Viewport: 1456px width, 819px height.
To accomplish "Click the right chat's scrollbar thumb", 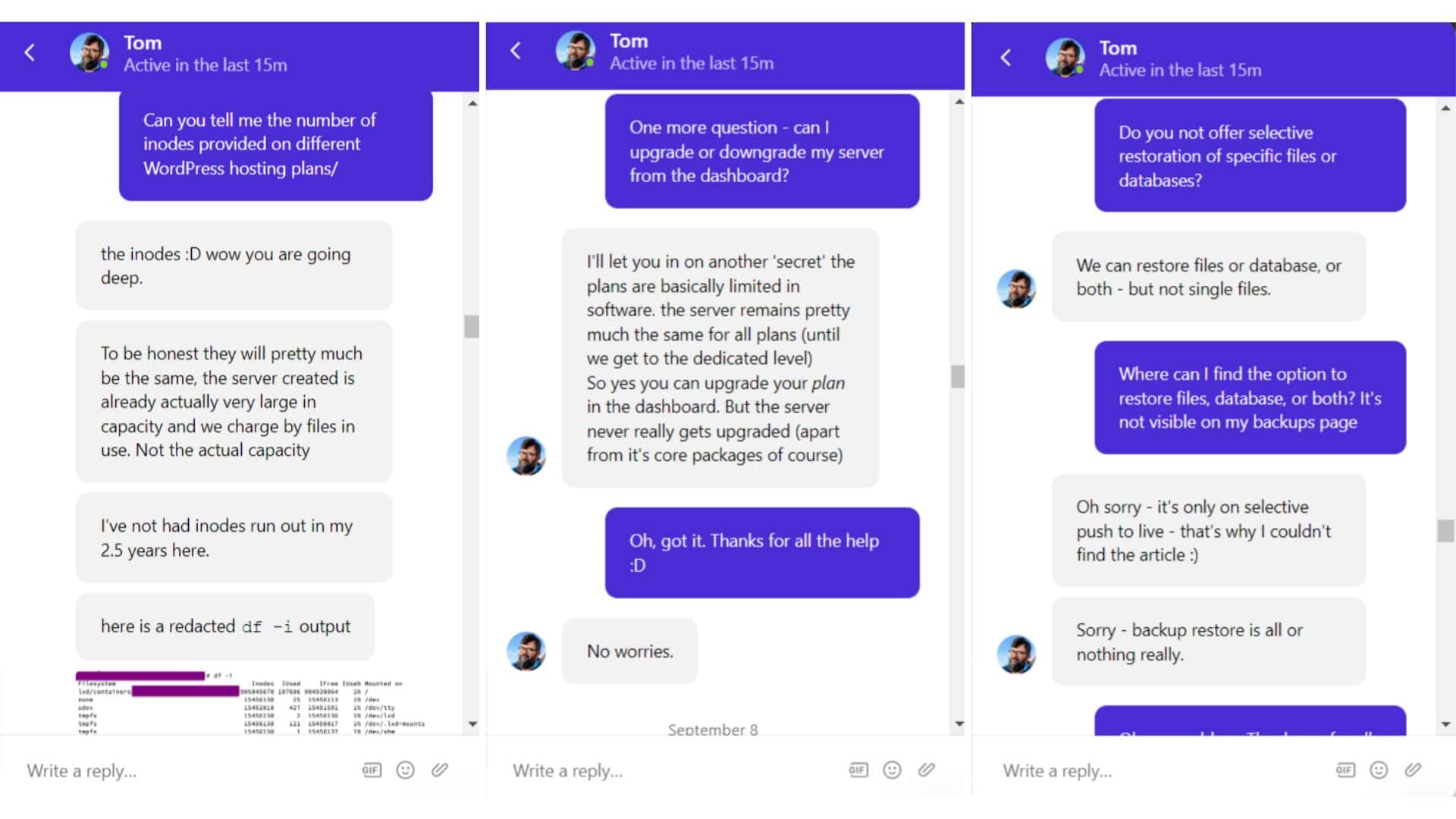I will pyautogui.click(x=1445, y=531).
